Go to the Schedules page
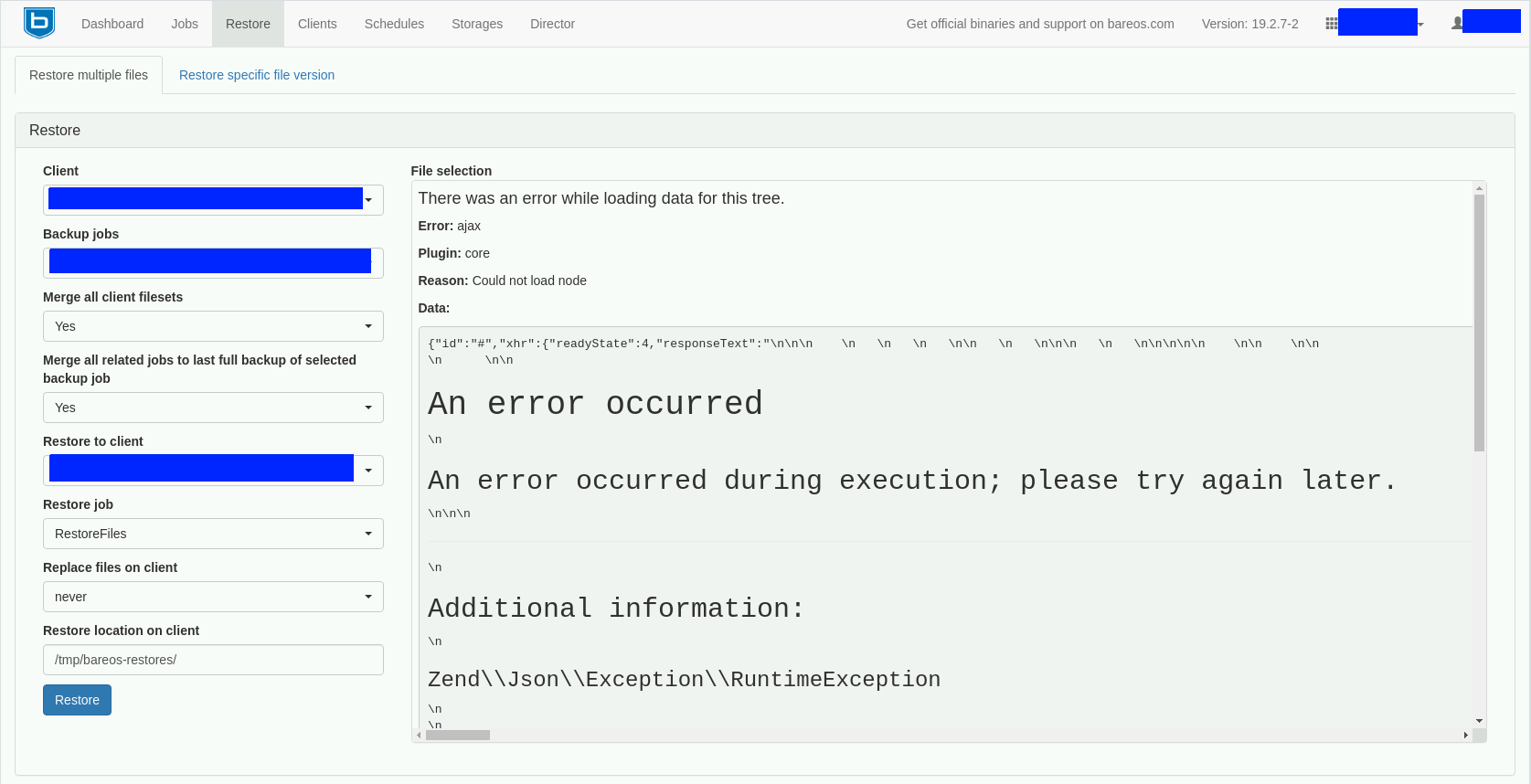 point(394,24)
